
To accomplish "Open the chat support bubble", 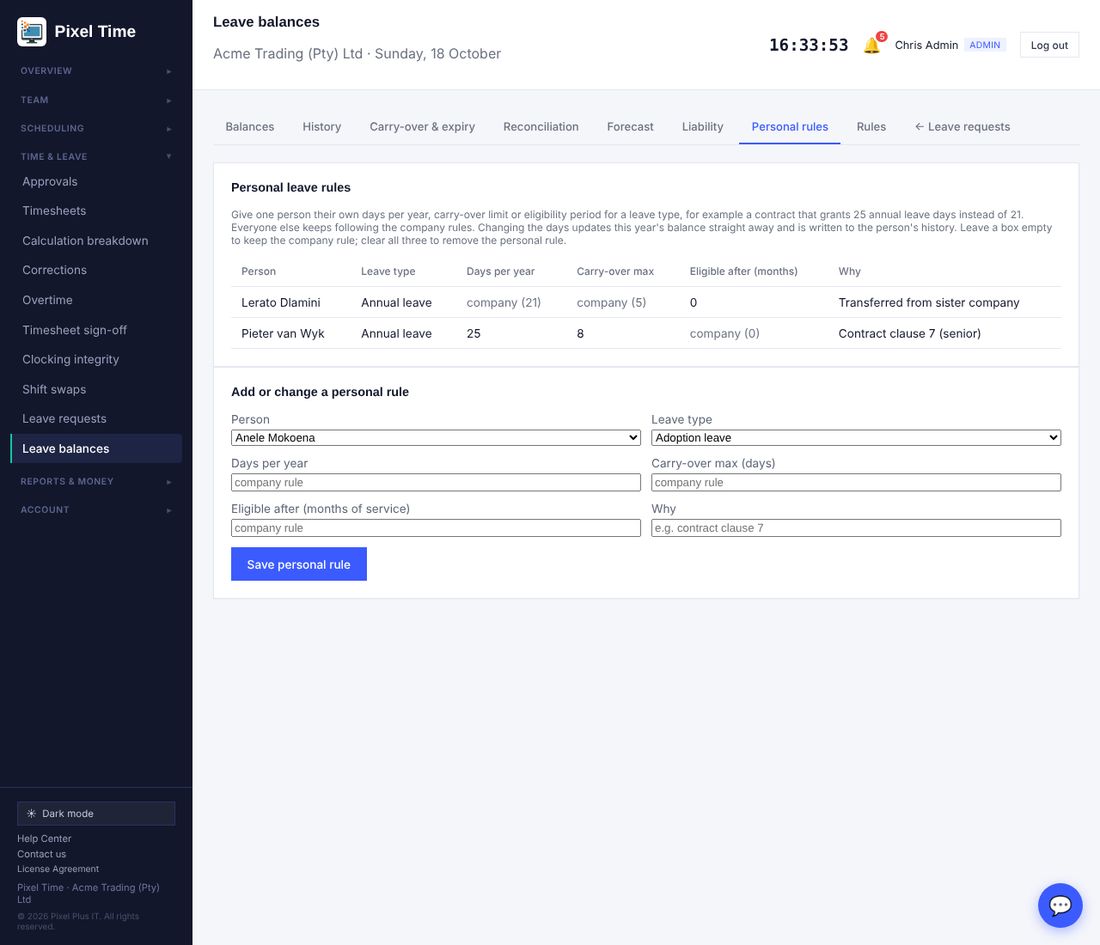I will click(x=1059, y=905).
